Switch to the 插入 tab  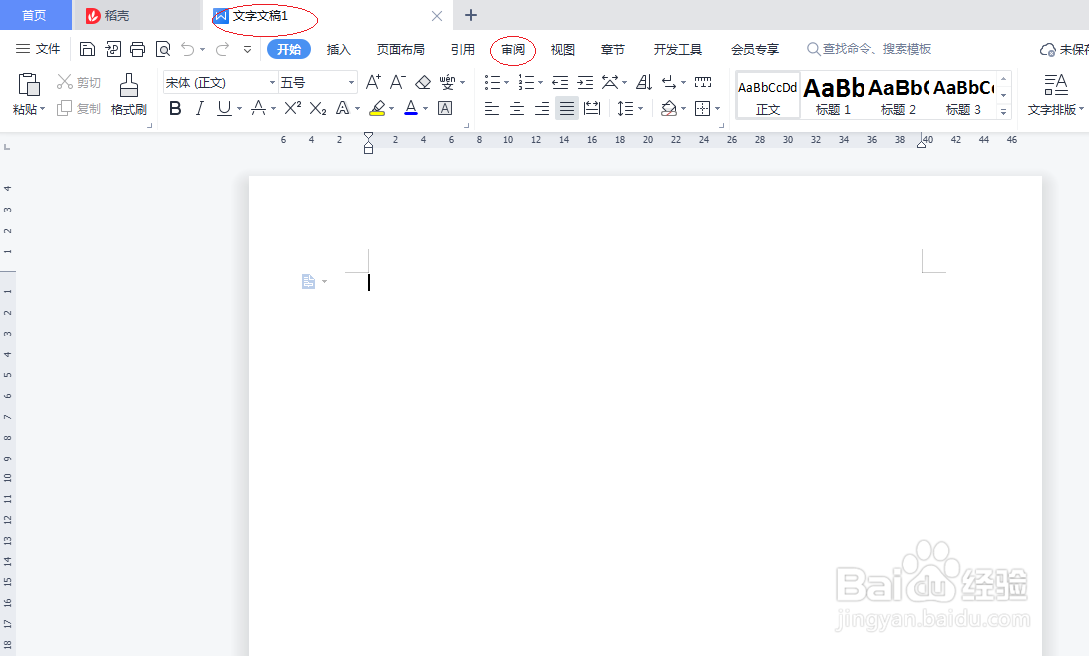tap(339, 49)
